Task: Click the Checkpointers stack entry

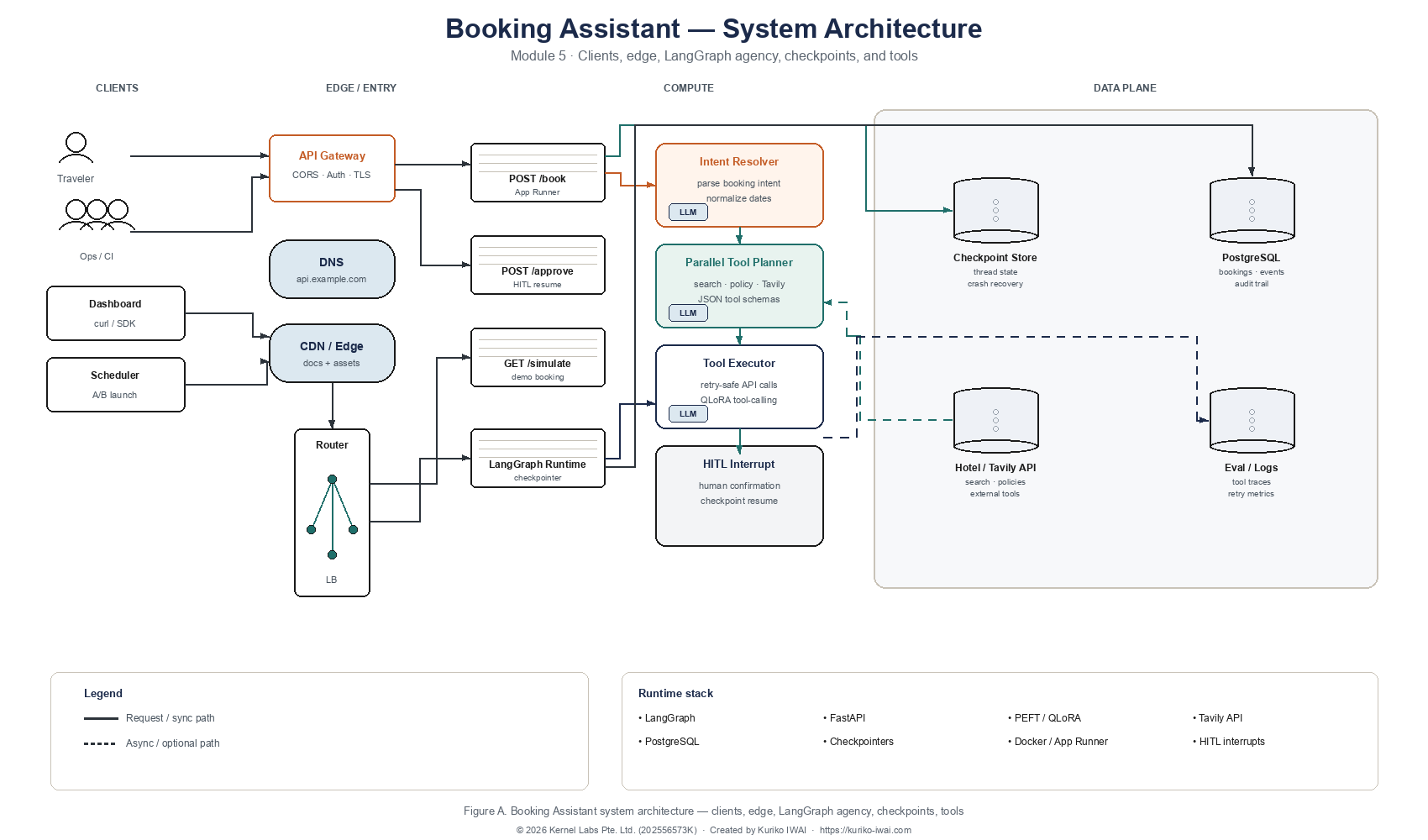Action: coord(858,742)
